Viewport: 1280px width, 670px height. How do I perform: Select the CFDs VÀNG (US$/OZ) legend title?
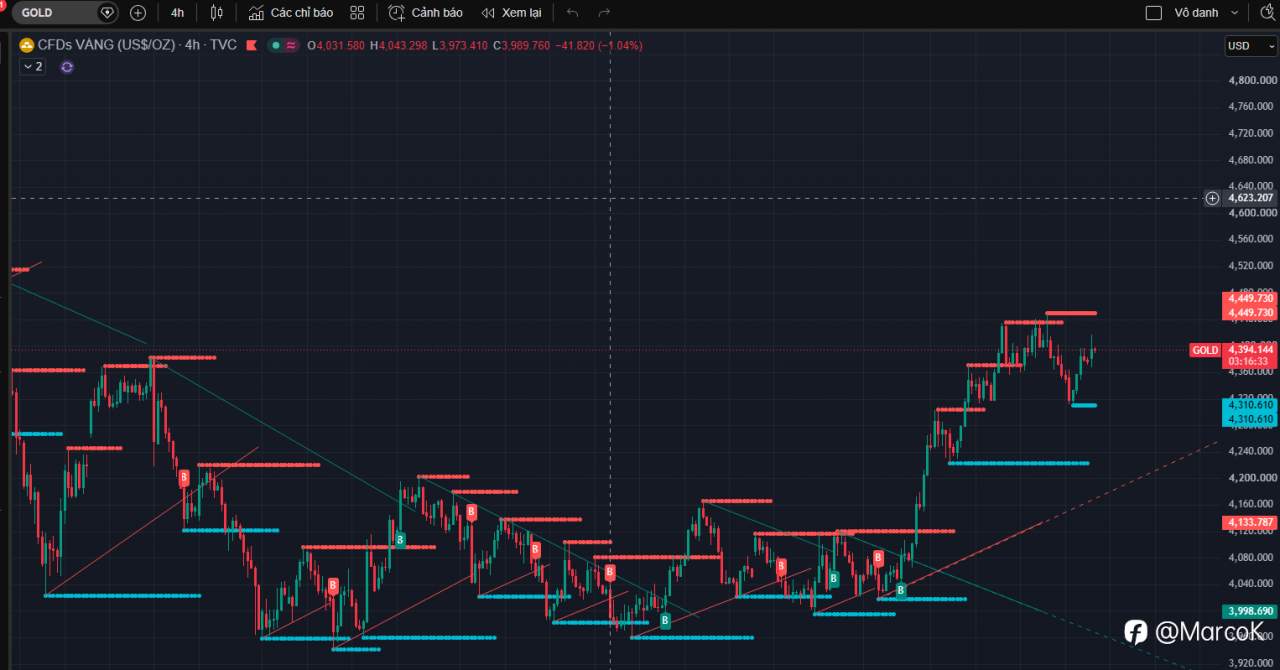tap(107, 45)
